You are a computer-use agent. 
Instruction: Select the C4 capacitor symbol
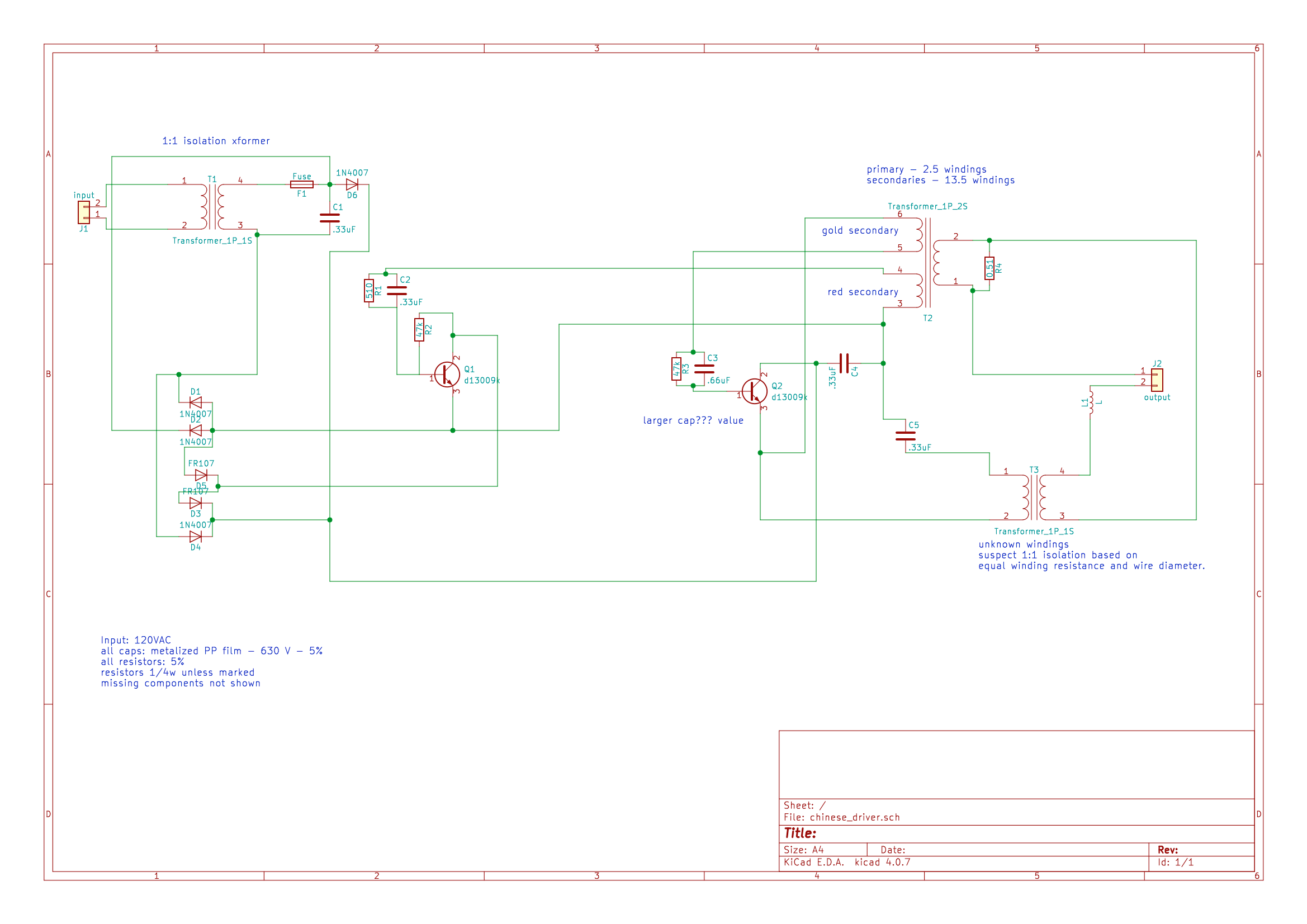pos(844,363)
